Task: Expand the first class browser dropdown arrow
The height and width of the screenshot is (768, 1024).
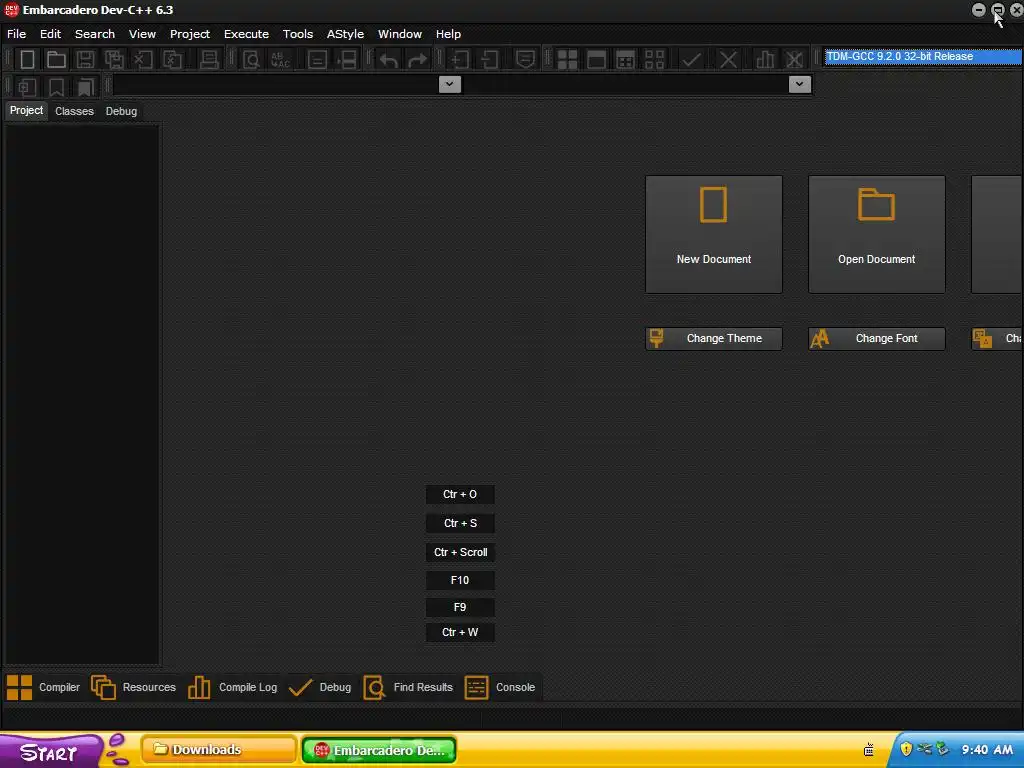Action: click(x=449, y=84)
